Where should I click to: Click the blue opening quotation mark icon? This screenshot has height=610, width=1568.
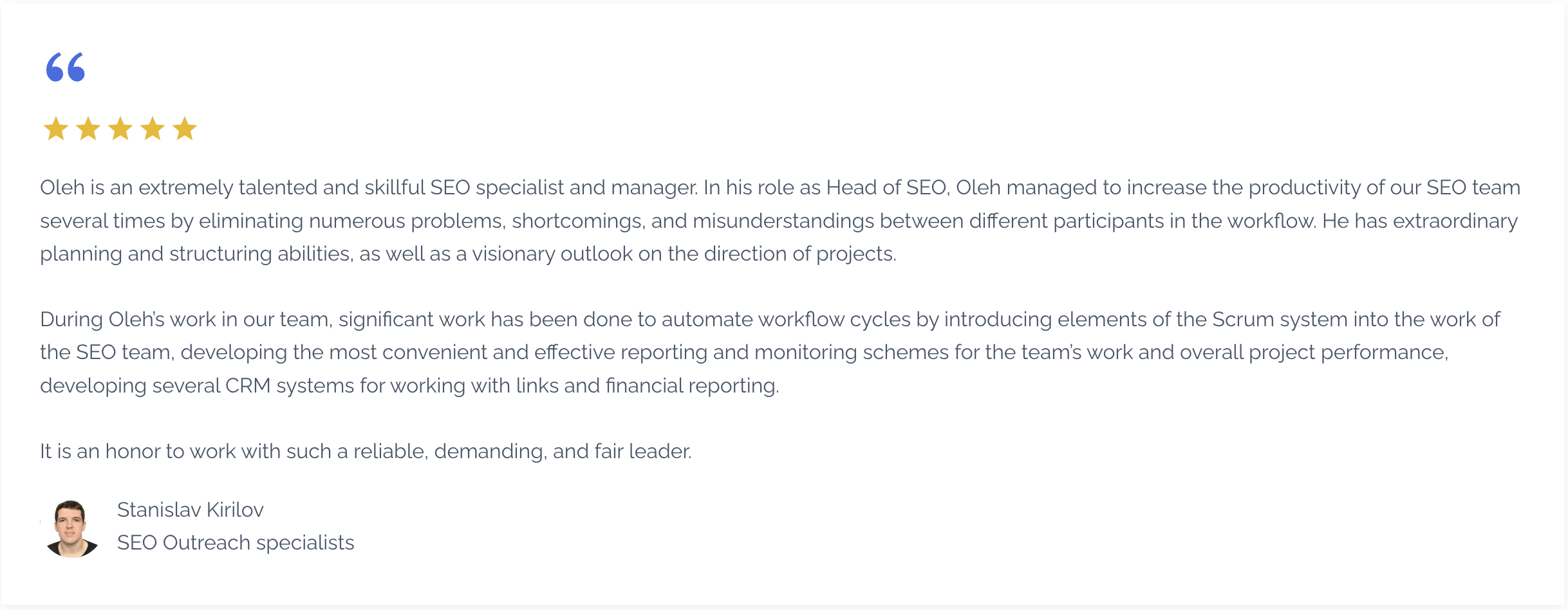[66, 67]
